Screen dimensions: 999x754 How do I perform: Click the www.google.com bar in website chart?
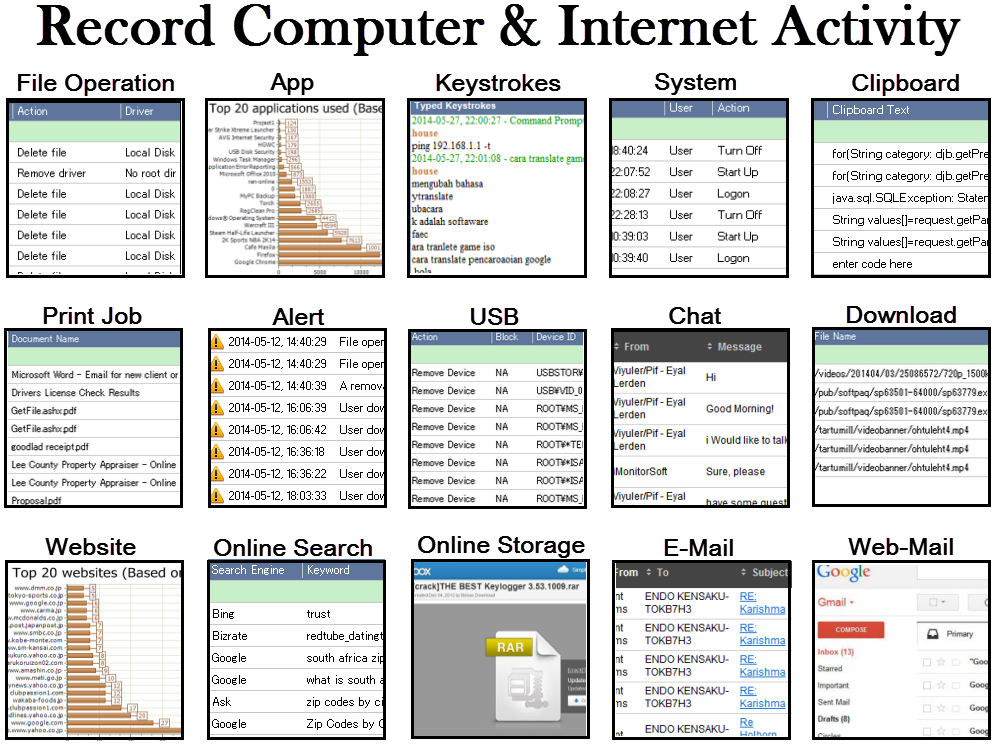(x=108, y=722)
